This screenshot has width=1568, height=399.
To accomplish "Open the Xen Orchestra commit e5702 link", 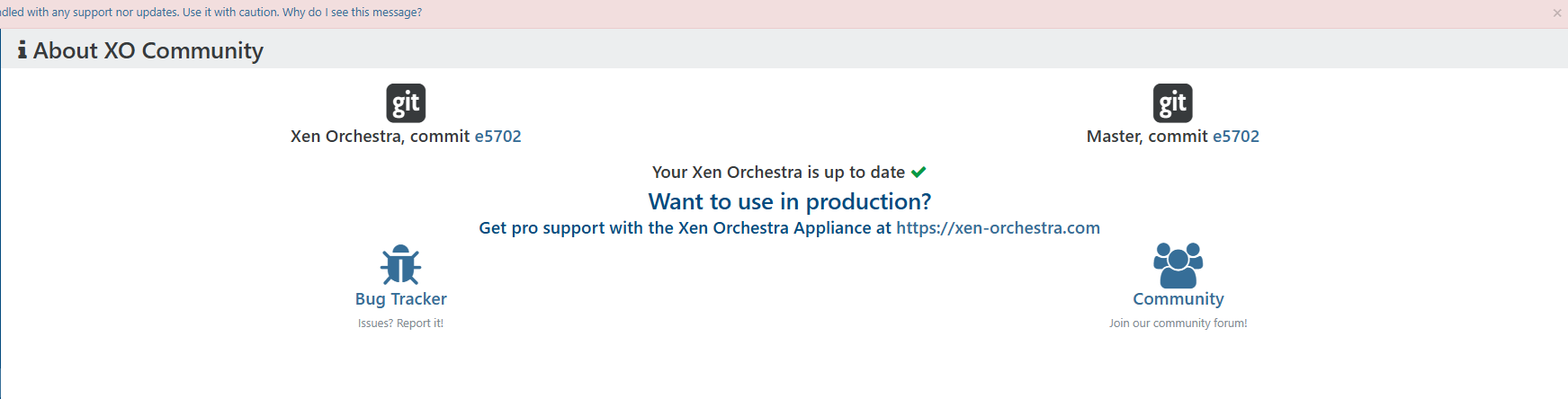I will [497, 137].
